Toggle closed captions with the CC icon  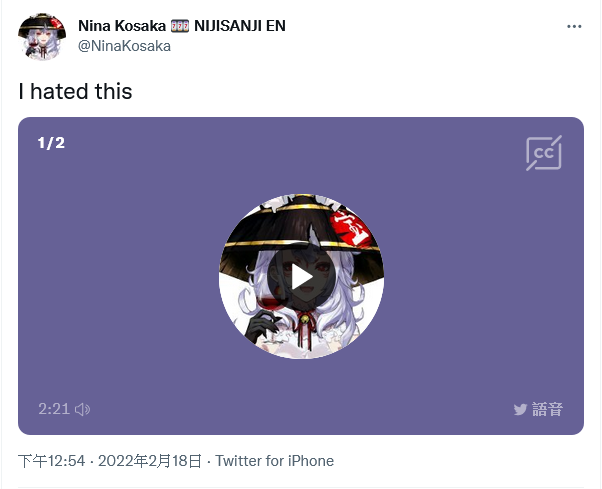[544, 153]
